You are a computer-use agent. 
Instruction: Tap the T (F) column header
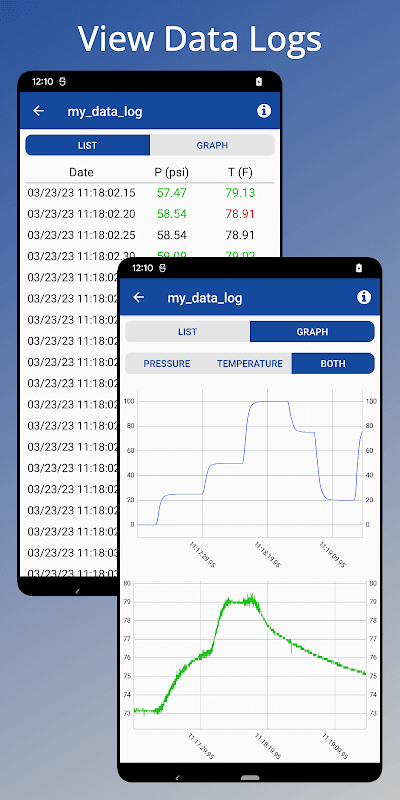coord(240,172)
